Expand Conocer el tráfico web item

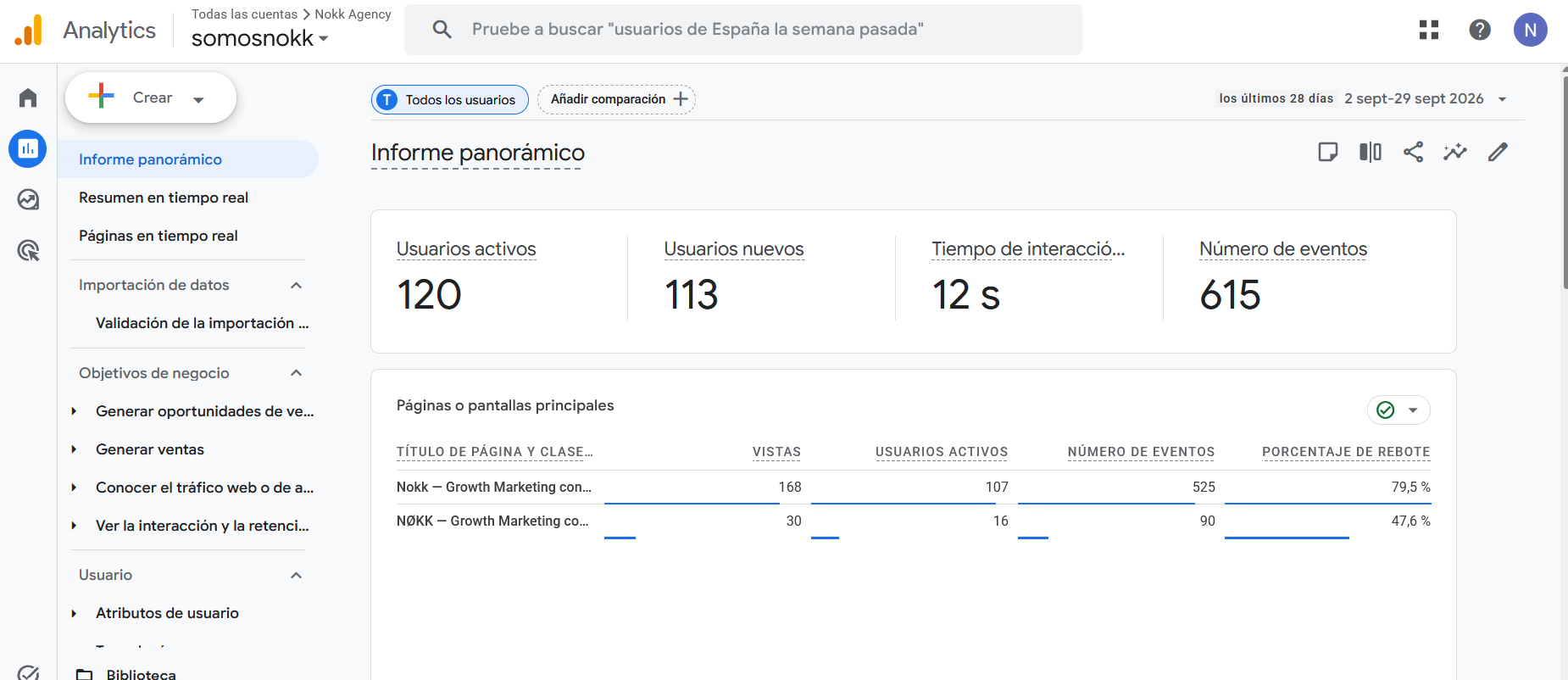(x=74, y=488)
